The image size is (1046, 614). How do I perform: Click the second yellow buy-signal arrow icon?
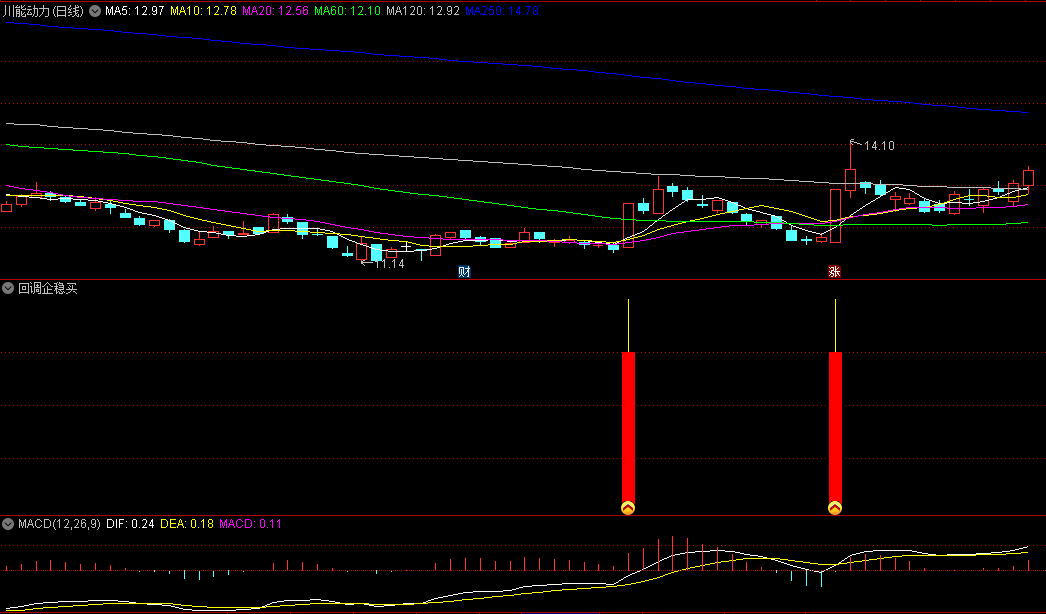pos(835,508)
